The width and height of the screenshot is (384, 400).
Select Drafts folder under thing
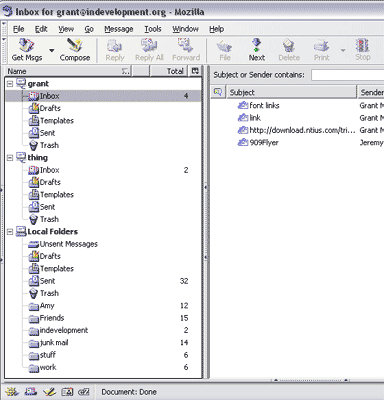point(103,182)
